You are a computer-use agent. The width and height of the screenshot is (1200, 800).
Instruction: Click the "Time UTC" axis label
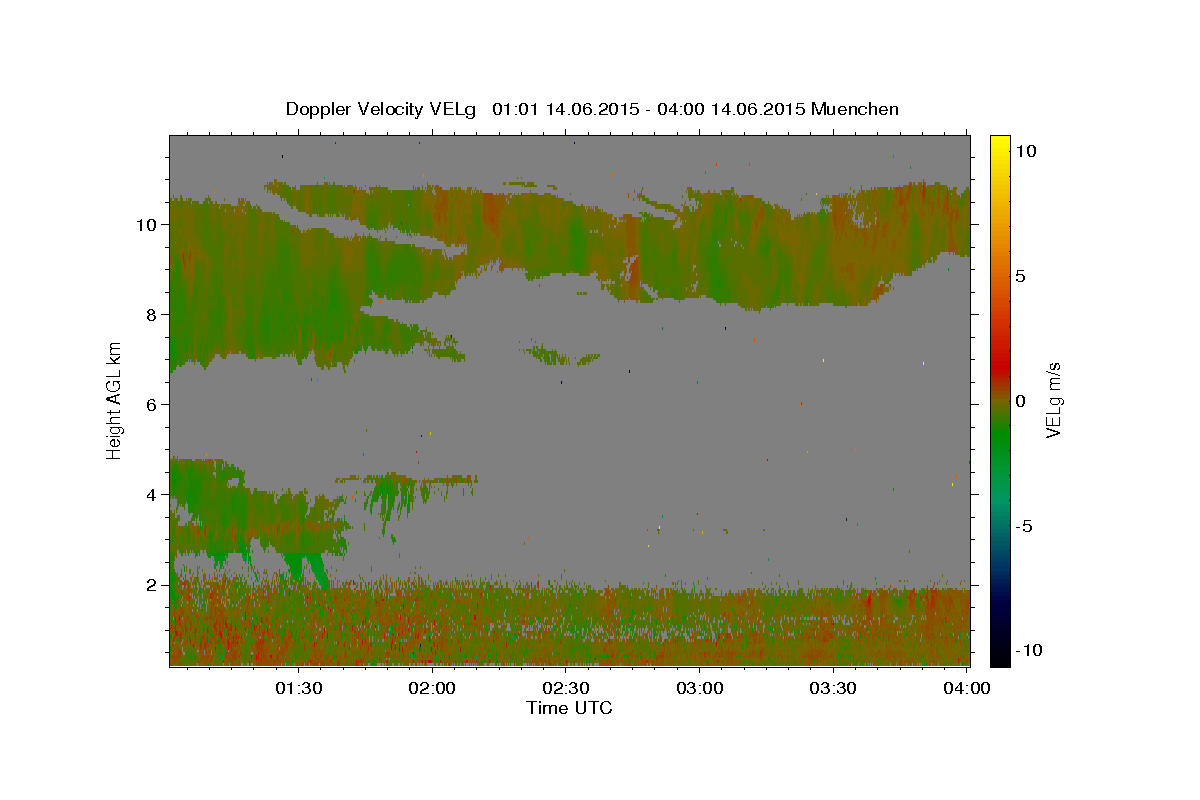(x=569, y=708)
